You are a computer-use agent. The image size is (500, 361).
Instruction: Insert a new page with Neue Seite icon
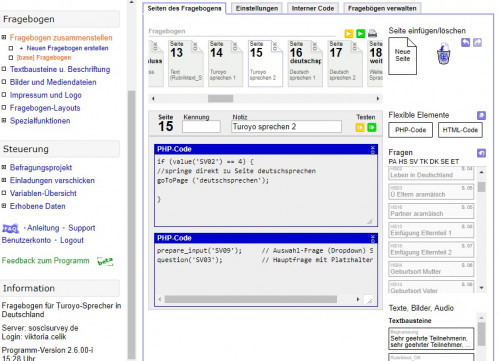coord(402,56)
